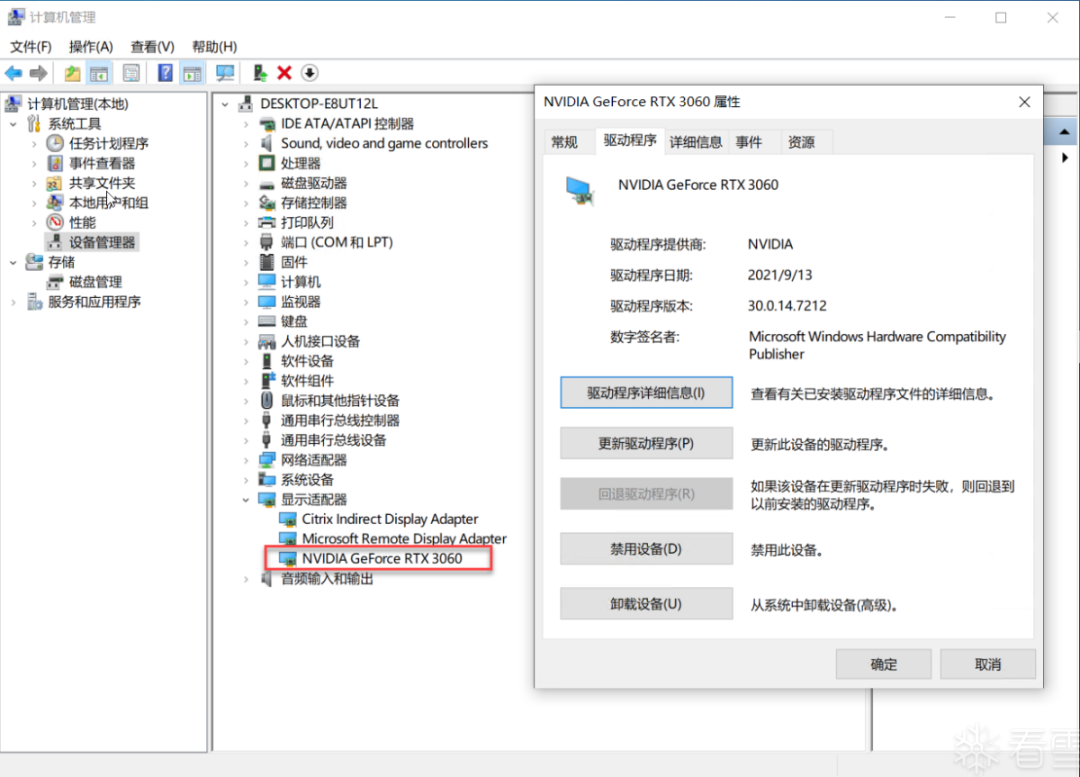
Task: Click 卸载设备(U) button
Action: pos(646,604)
